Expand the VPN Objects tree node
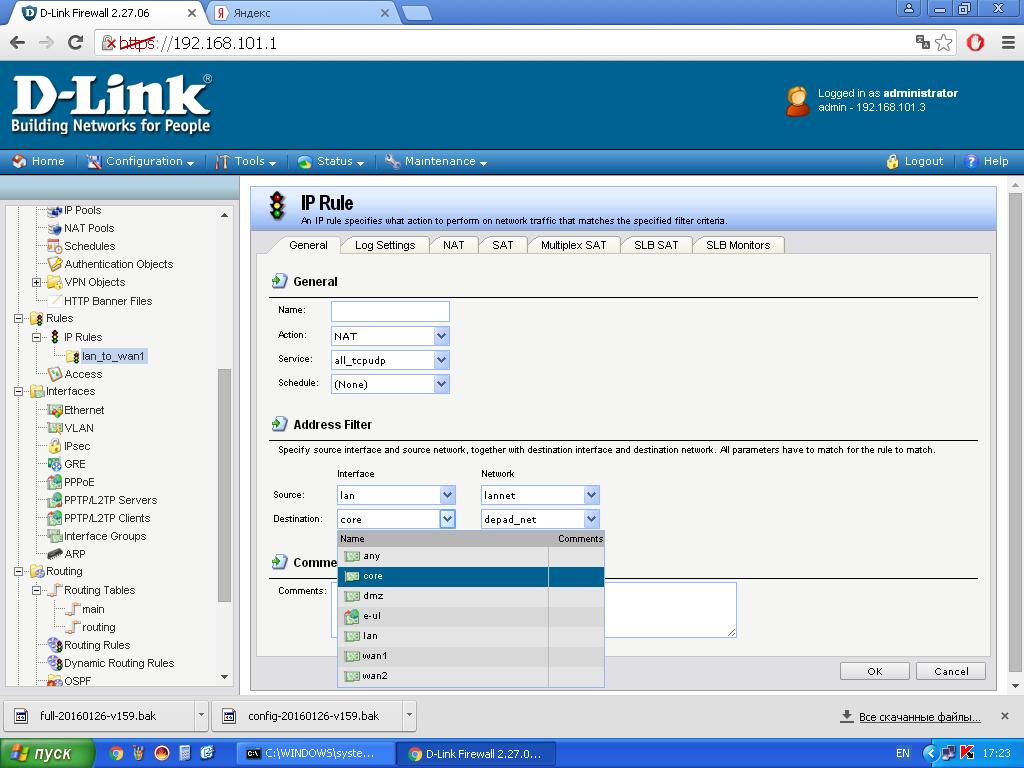This screenshot has width=1024, height=768. 37,283
